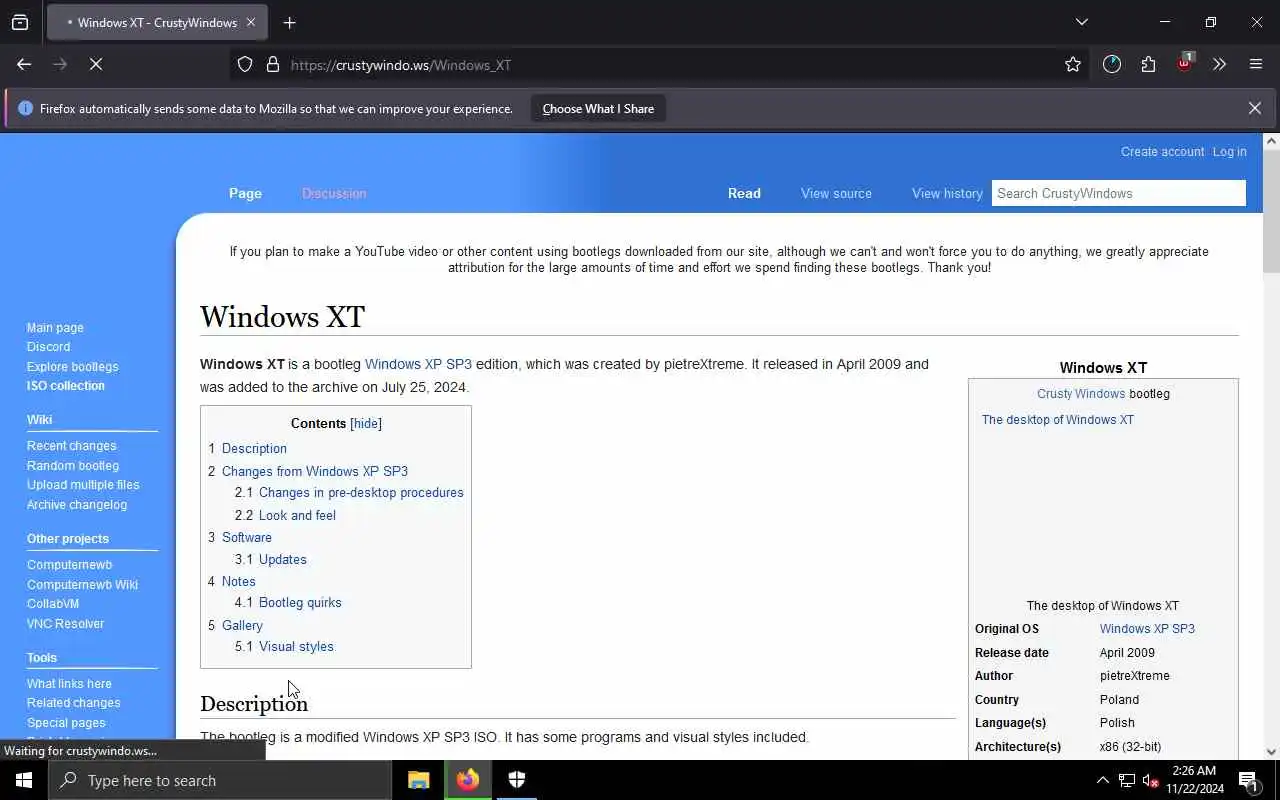This screenshot has width=1280, height=800.
Task: Open File Explorer from the taskbar
Action: tap(419, 780)
